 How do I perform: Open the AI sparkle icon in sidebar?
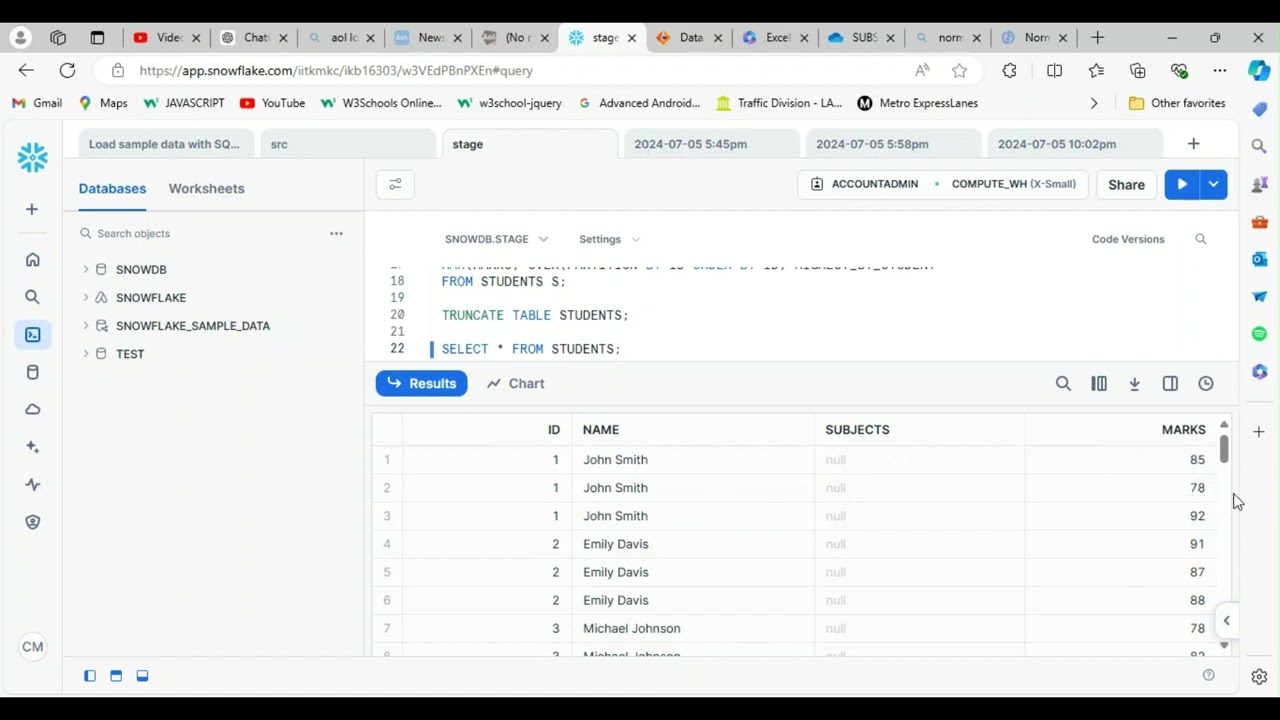pyautogui.click(x=32, y=447)
